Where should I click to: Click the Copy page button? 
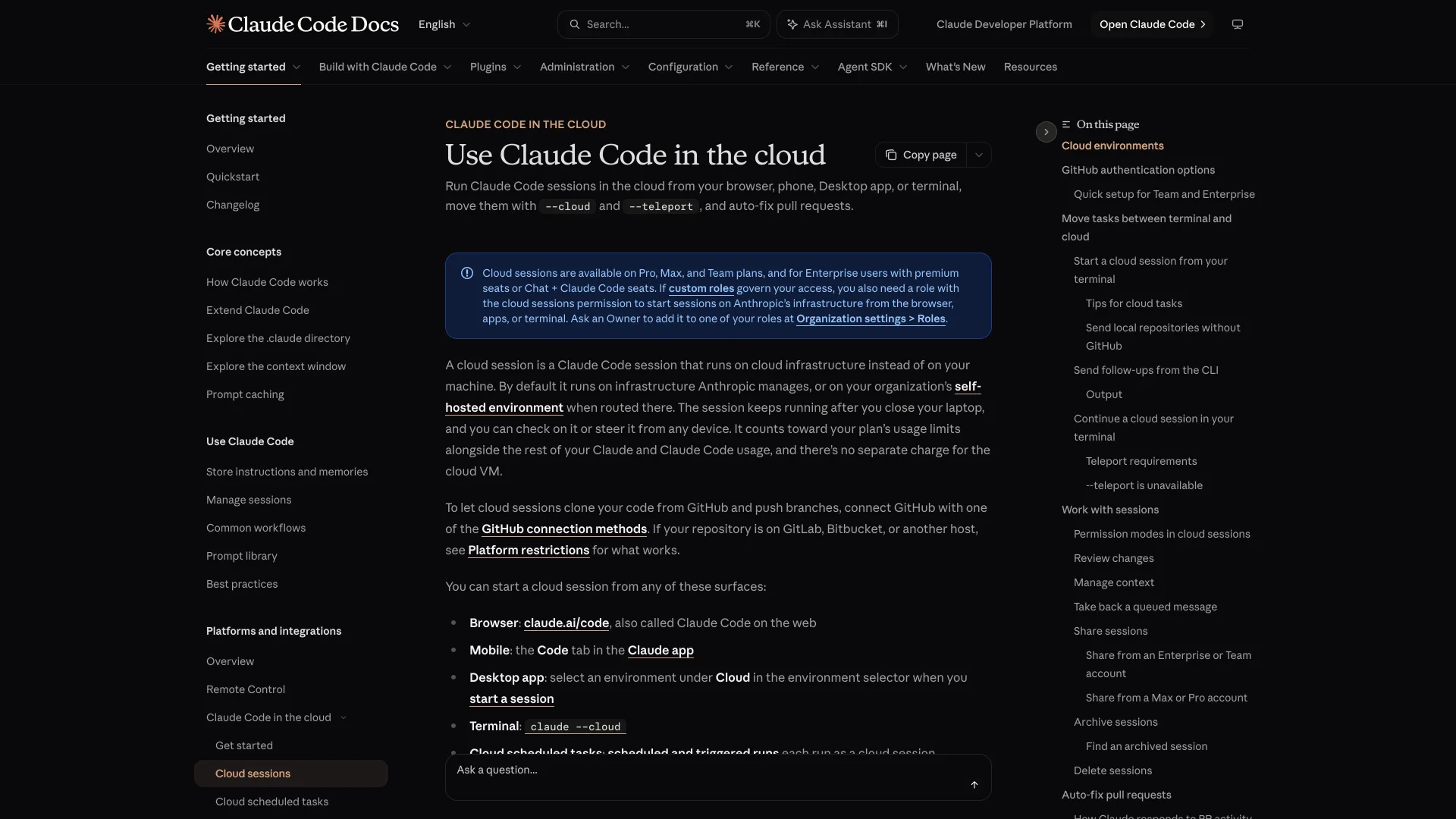click(x=921, y=155)
